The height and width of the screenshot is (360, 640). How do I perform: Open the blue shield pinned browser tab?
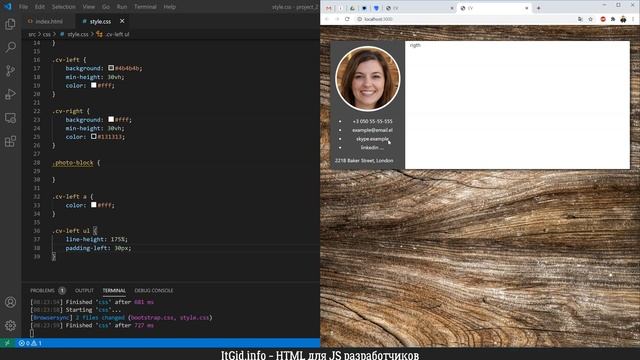point(376,8)
